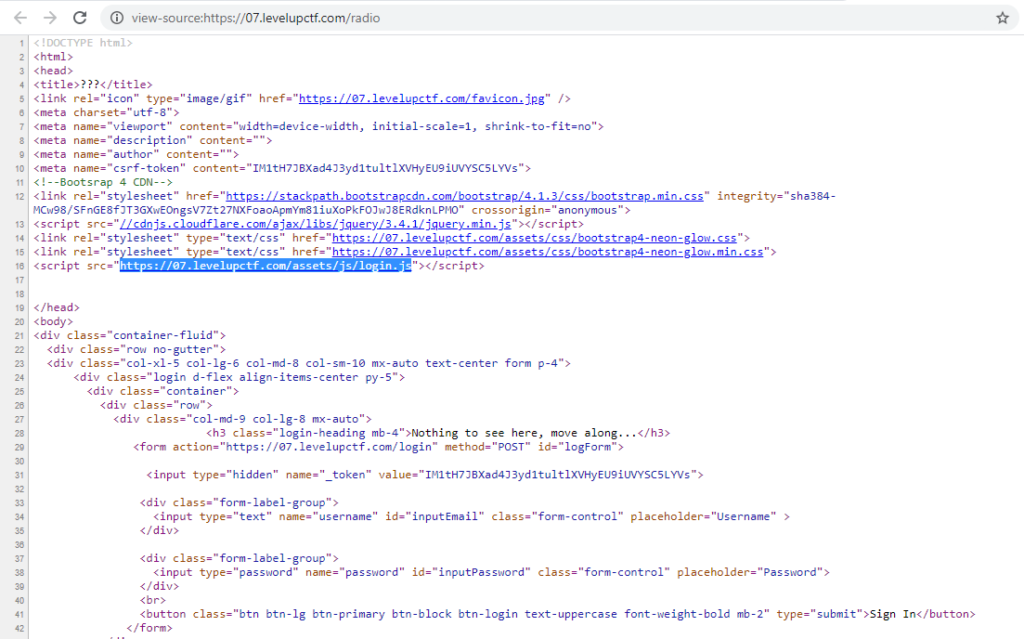1024x639 pixels.
Task: Click the meta author line
Action: 136,154
